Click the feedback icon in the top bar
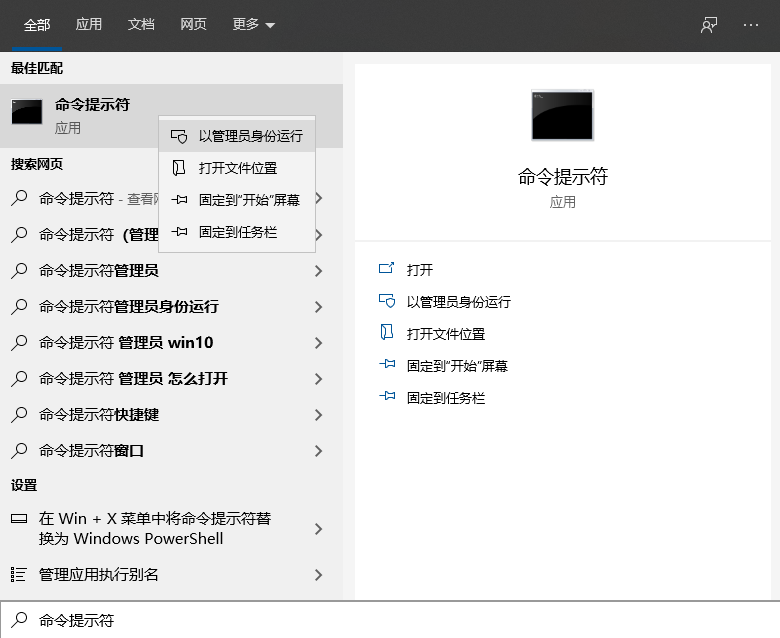 tap(709, 25)
